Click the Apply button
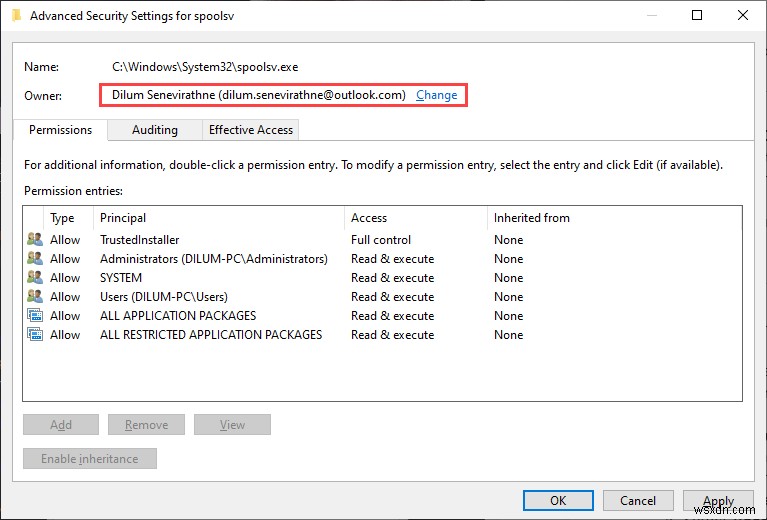 point(718,500)
